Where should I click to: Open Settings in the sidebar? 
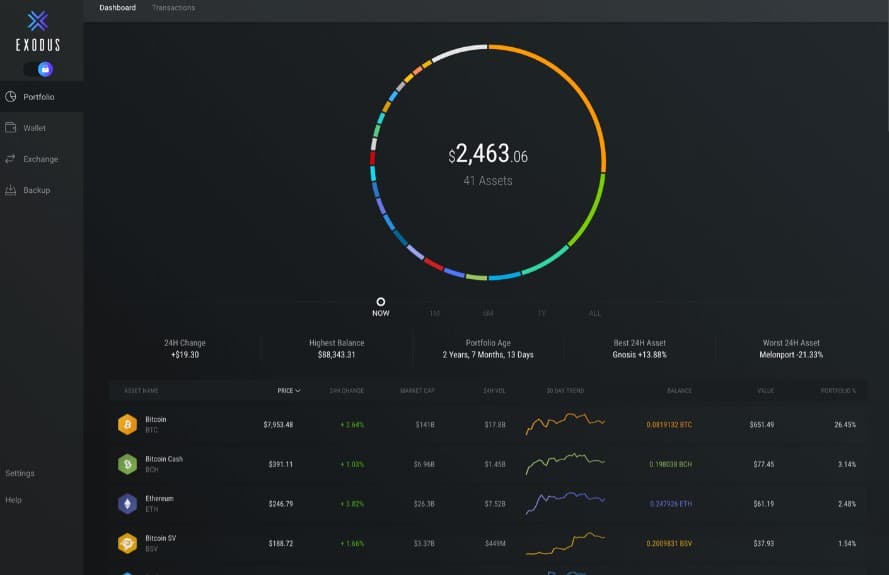click(x=20, y=473)
